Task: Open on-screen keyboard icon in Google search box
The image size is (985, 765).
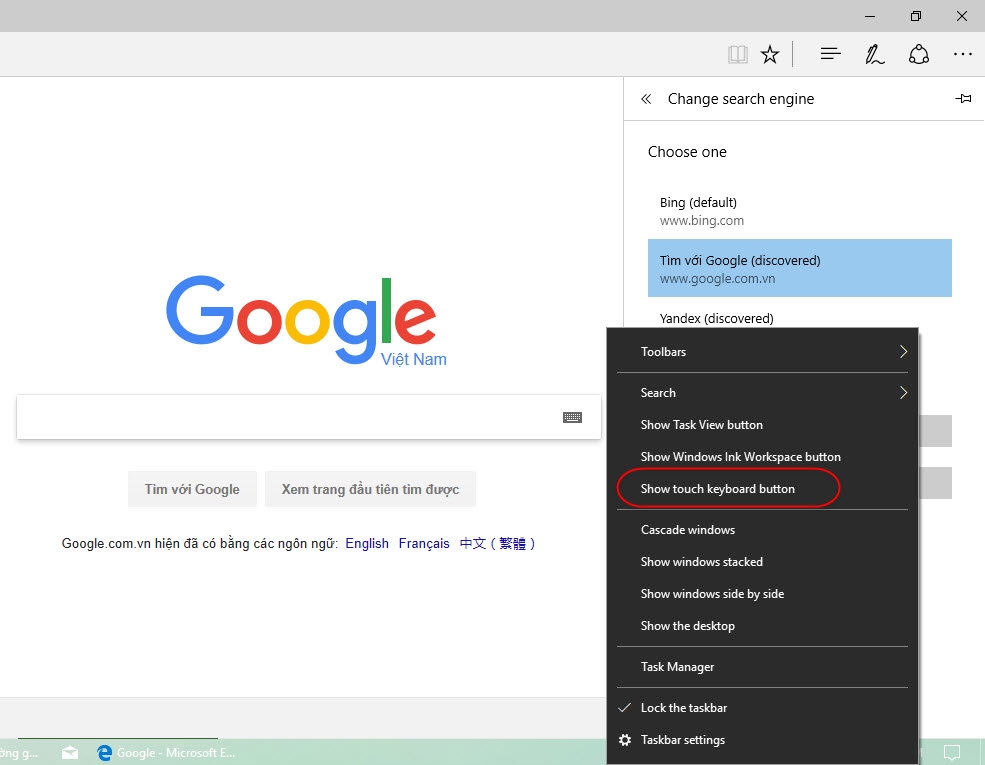Action: tap(572, 417)
